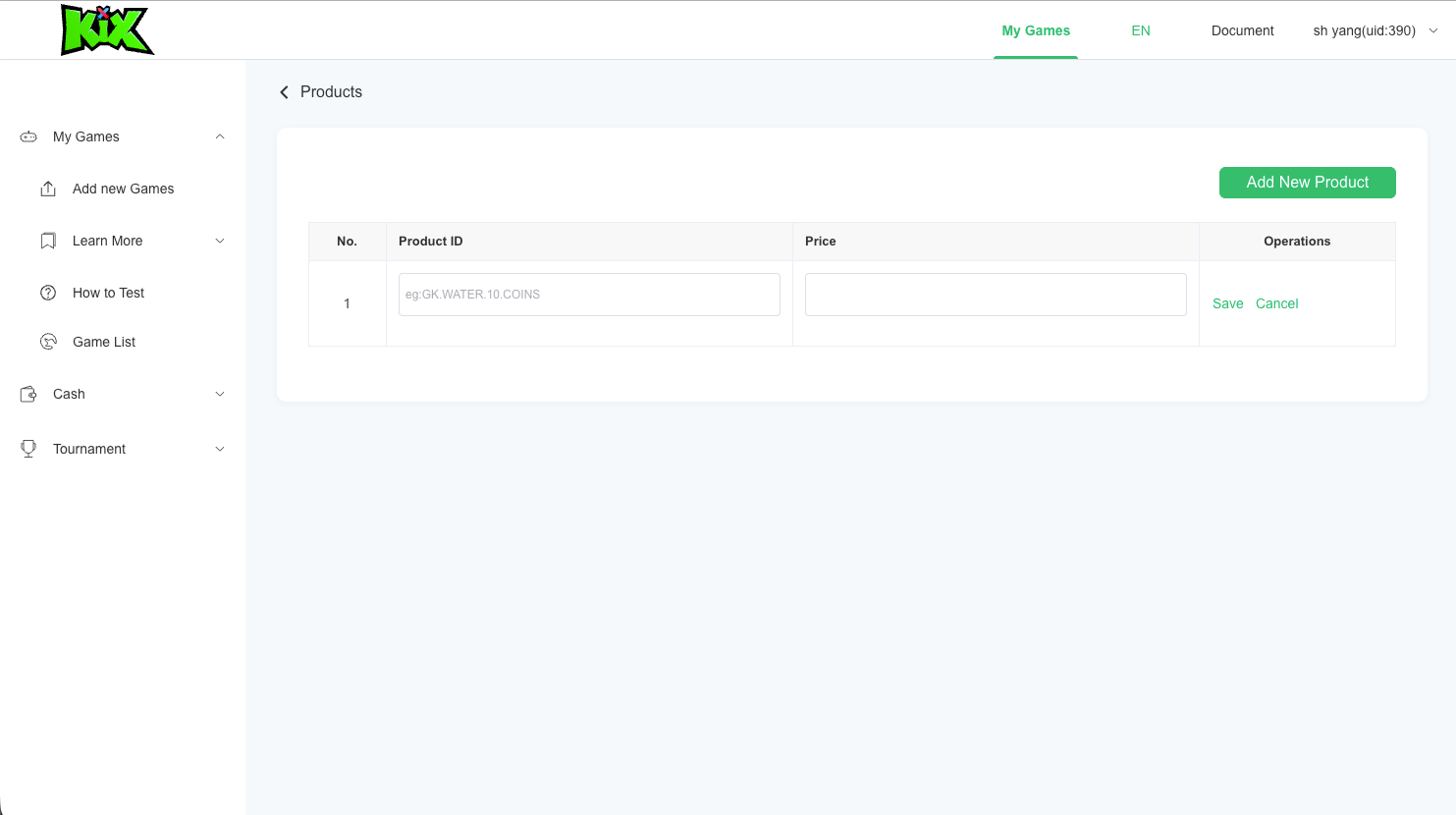Click the wallet icon beside Cash
This screenshot has height=815, width=1456.
pos(28,394)
